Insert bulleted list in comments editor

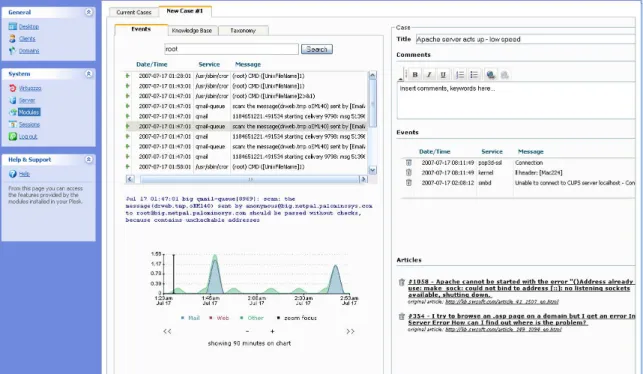point(474,75)
